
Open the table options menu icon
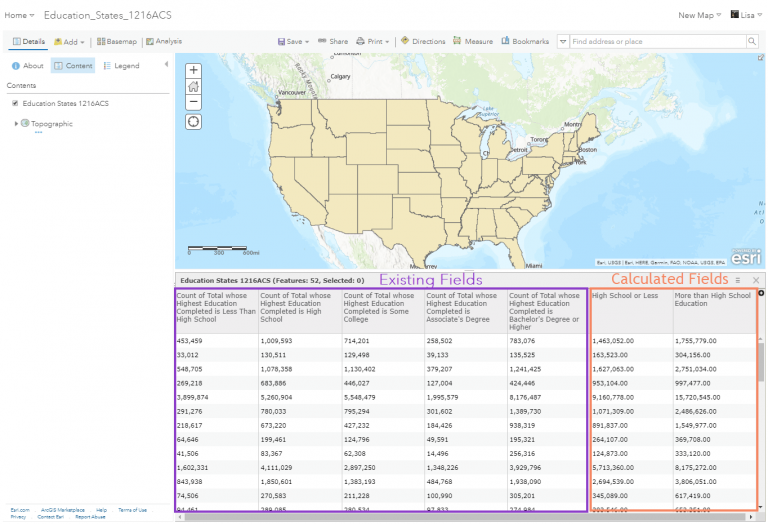pyautogui.click(x=738, y=281)
